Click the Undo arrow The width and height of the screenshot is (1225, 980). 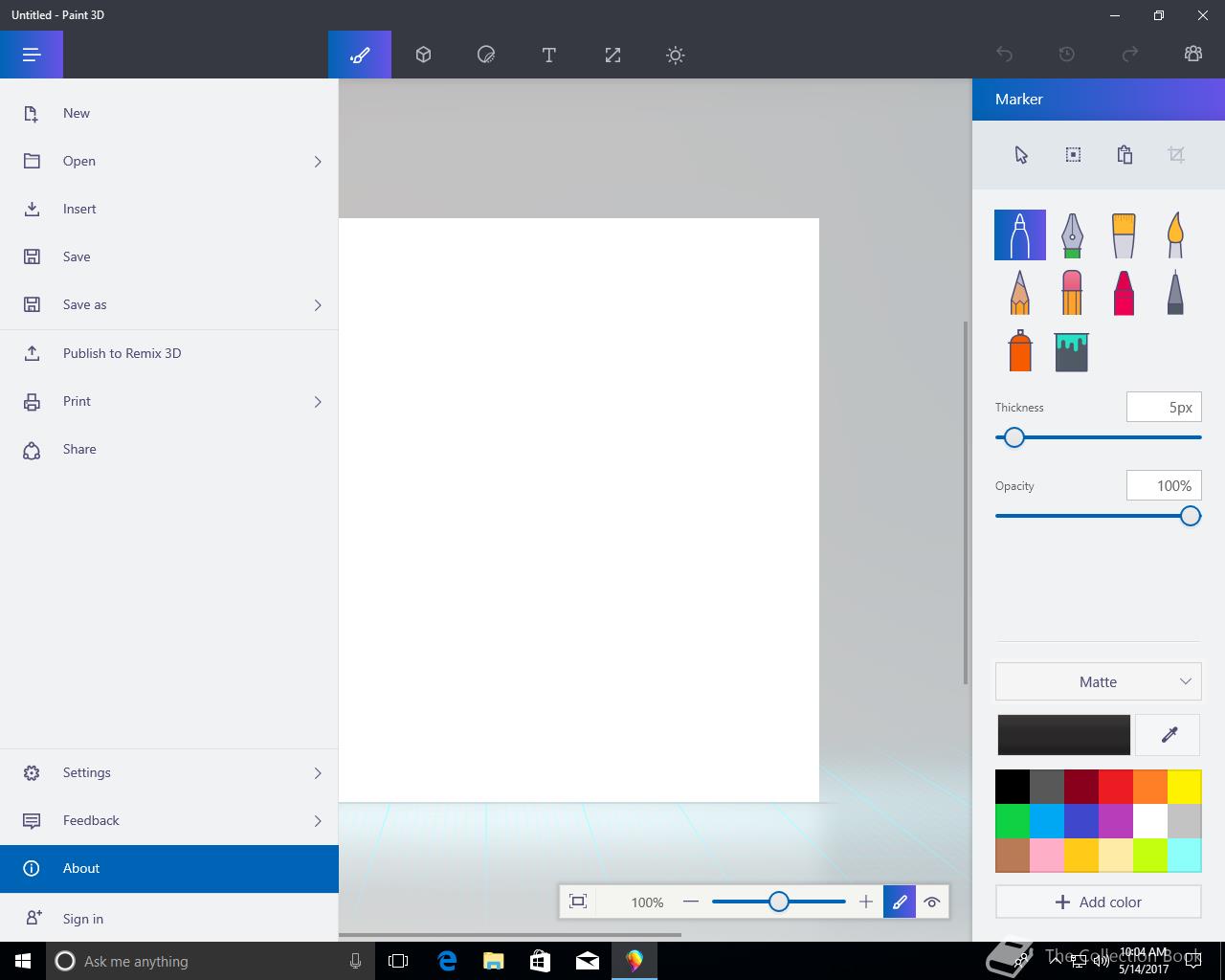[x=1004, y=55]
